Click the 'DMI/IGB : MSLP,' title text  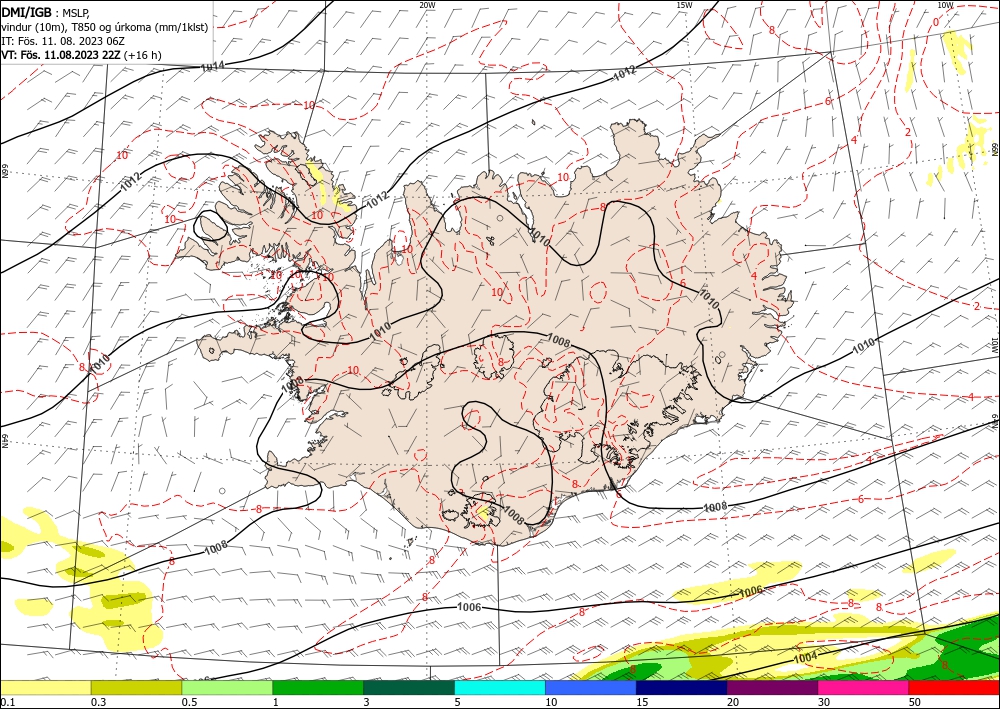pos(46,11)
